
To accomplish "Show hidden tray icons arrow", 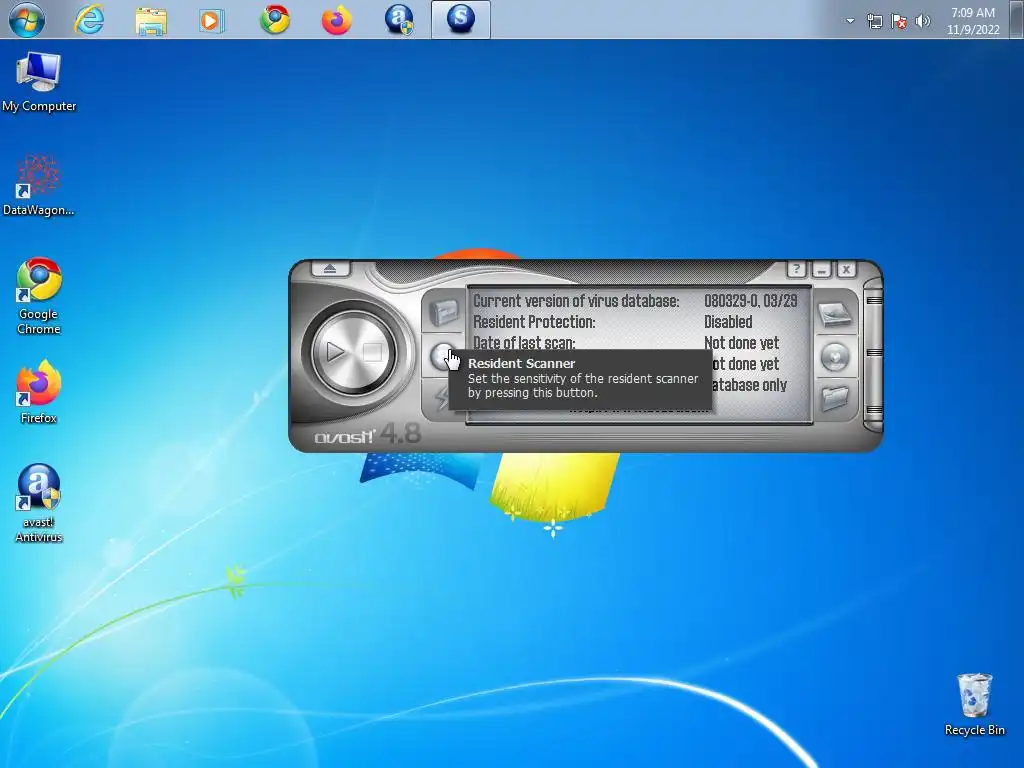I will coord(850,21).
